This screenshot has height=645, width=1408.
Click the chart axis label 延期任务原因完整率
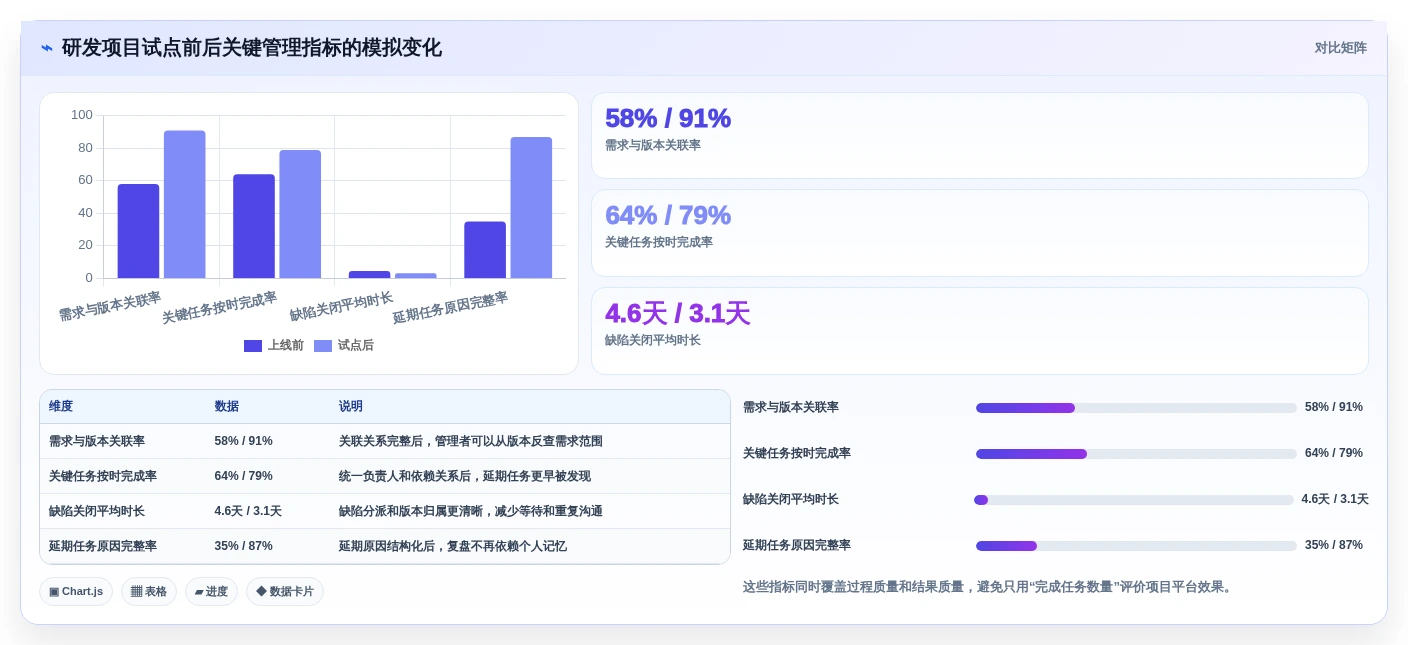click(450, 308)
